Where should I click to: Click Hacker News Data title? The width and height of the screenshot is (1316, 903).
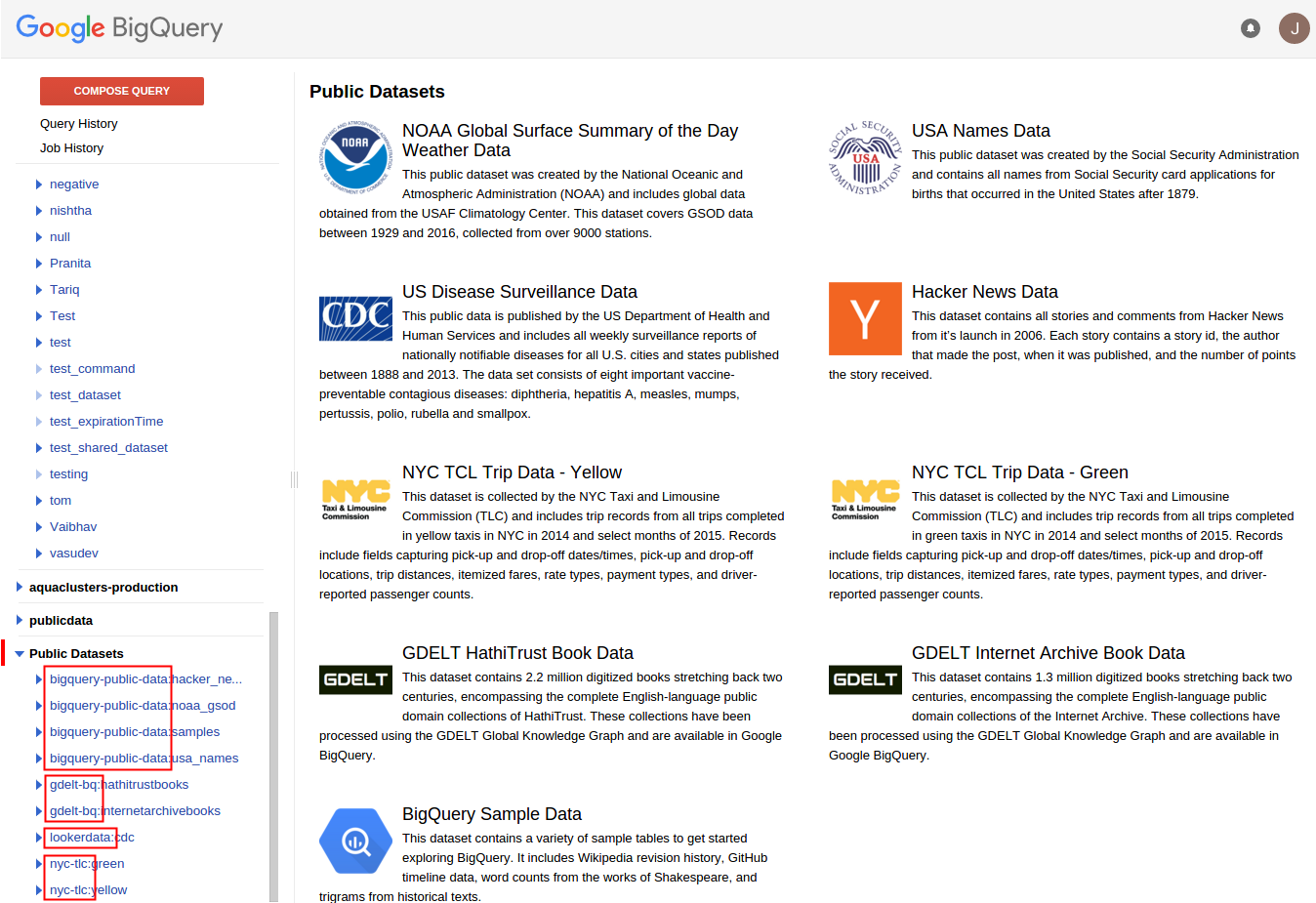tap(985, 292)
